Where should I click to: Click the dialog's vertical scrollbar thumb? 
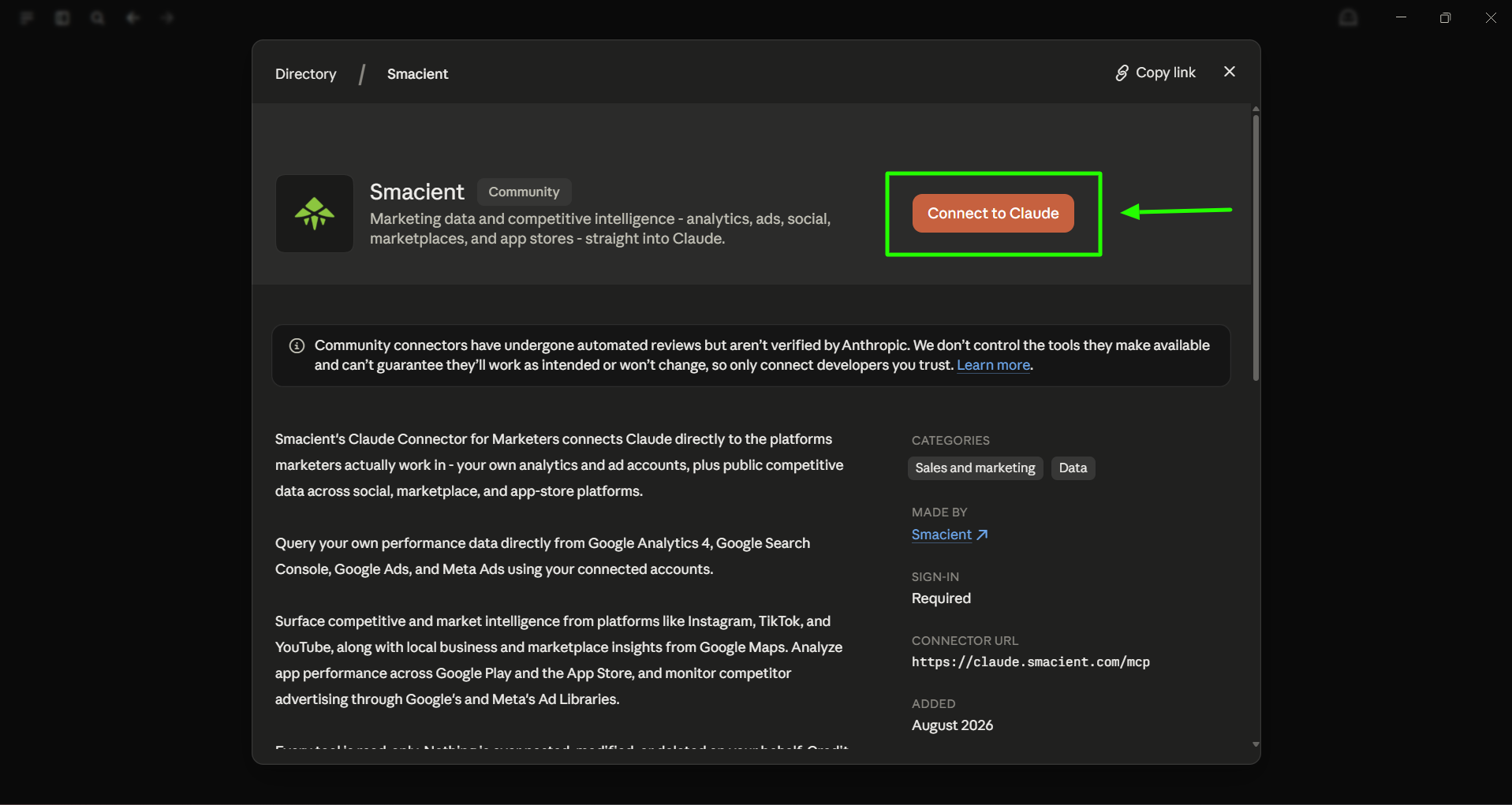click(x=1256, y=248)
